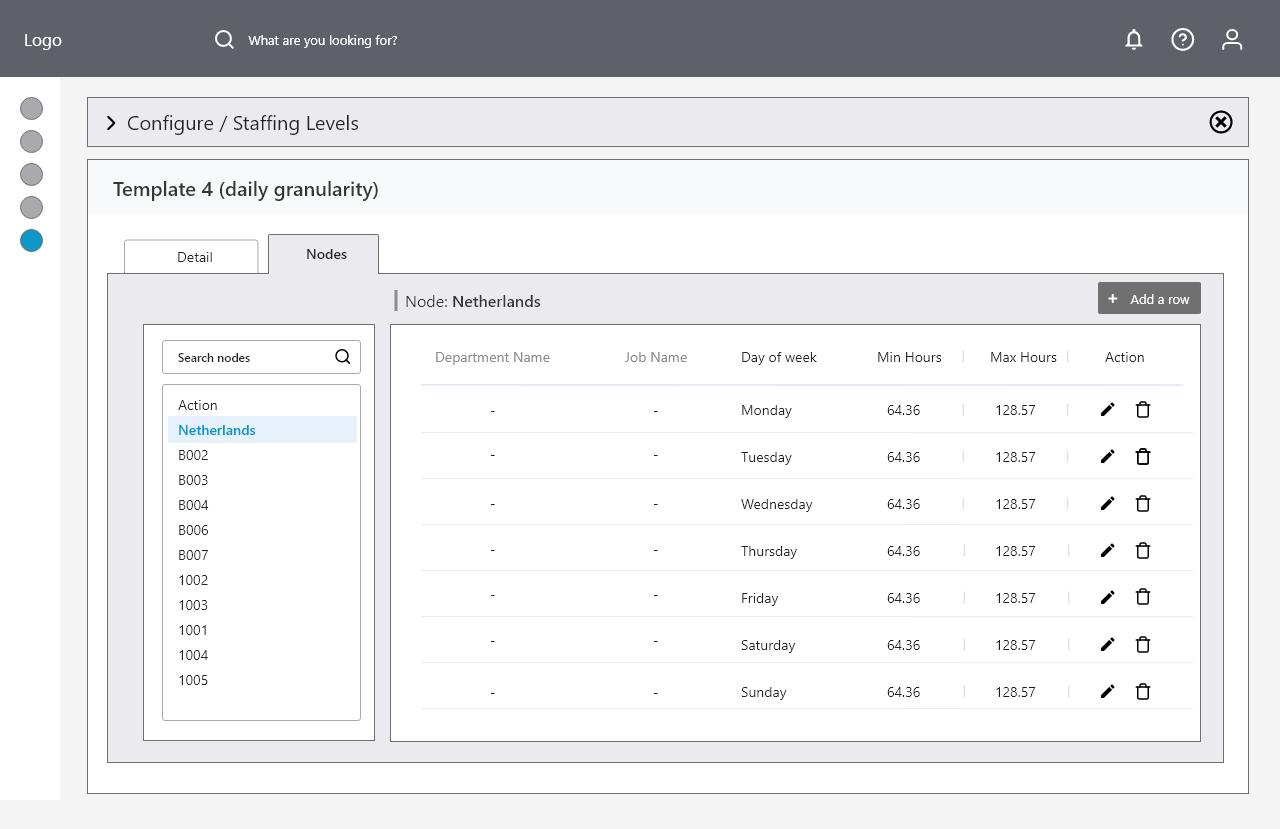The width and height of the screenshot is (1280, 829).
Task: Delete the Thursday row
Action: click(1143, 551)
